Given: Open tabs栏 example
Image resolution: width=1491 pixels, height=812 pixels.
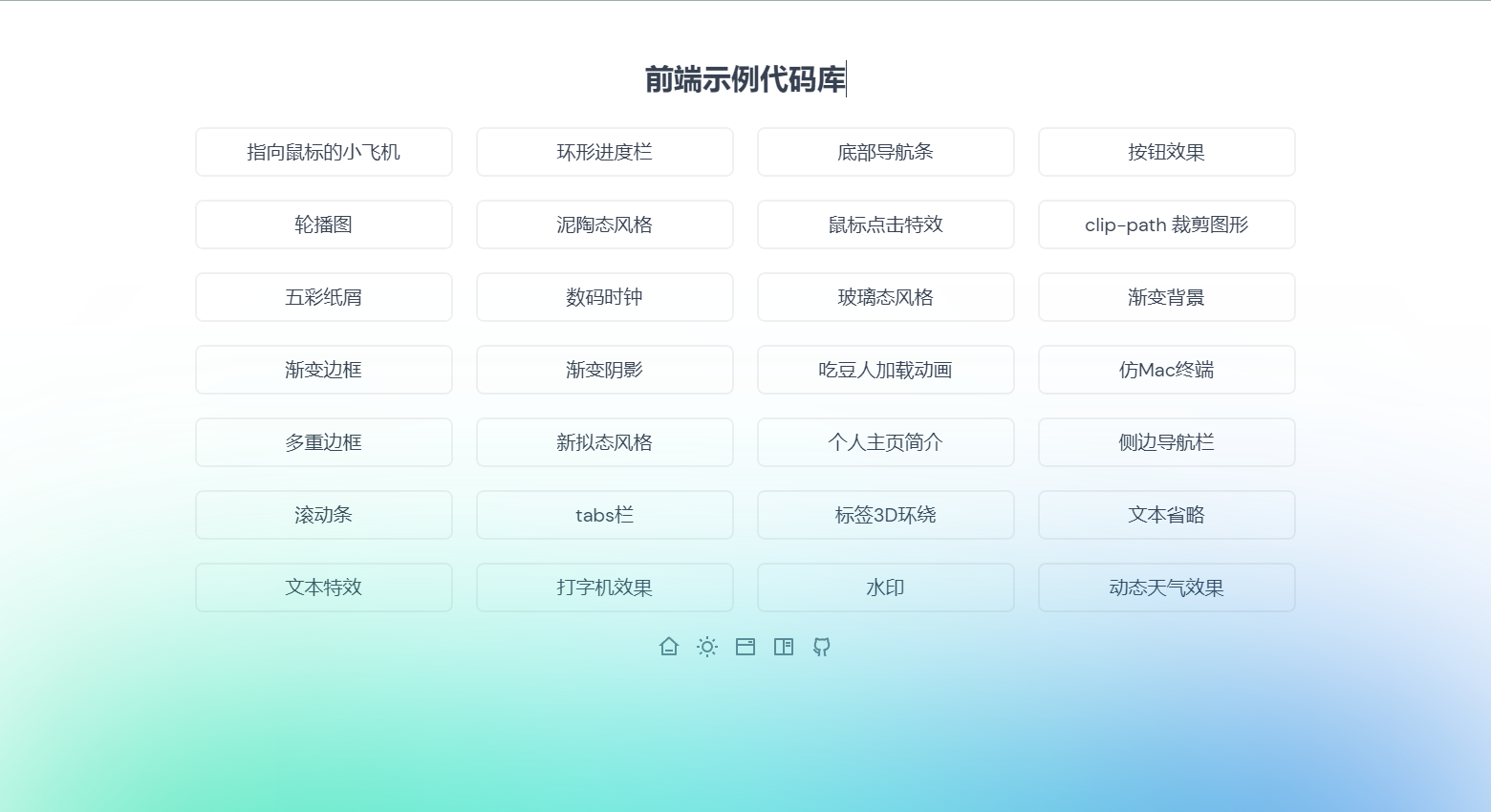Looking at the screenshot, I should [605, 515].
